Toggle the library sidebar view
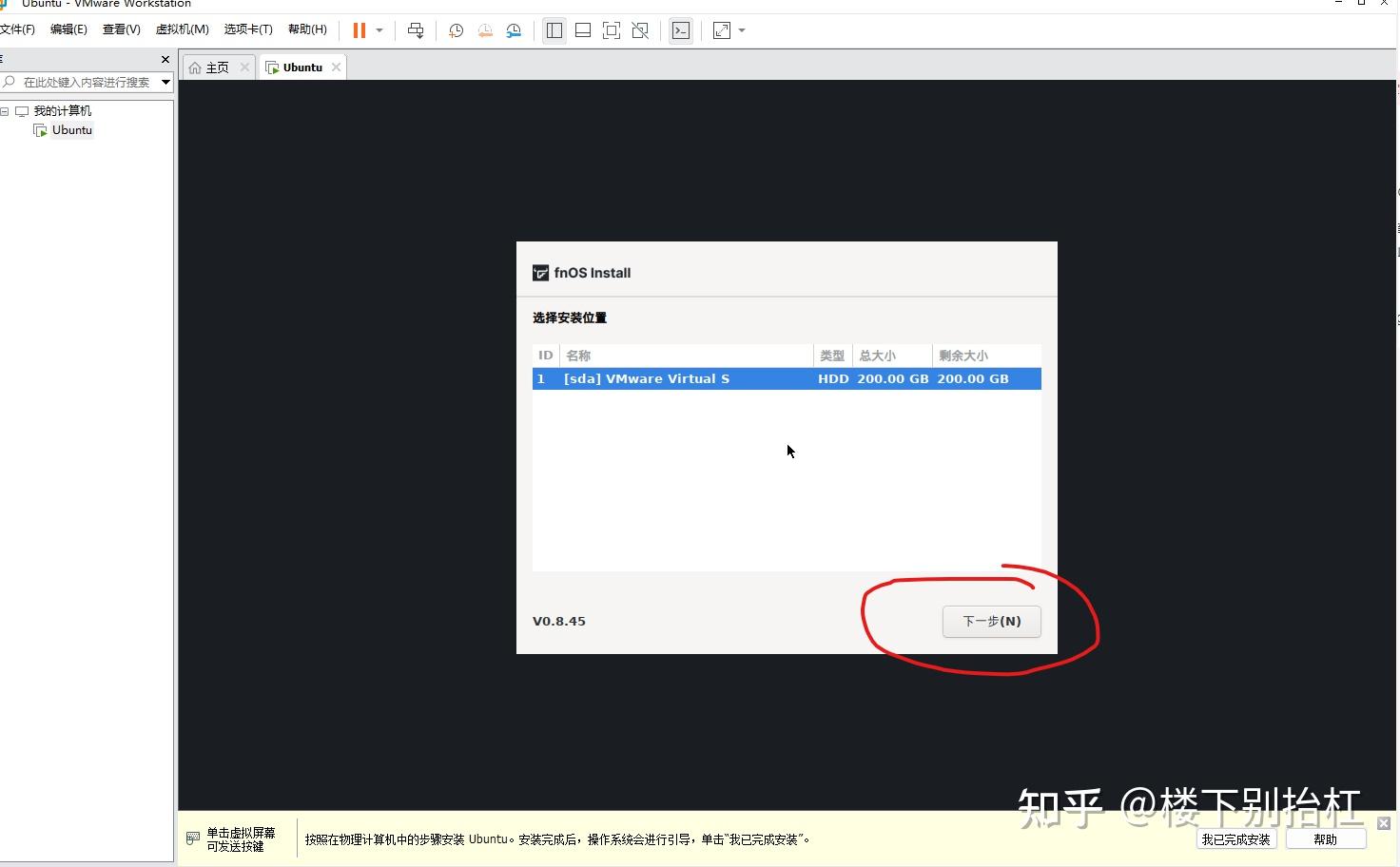 pos(554,30)
